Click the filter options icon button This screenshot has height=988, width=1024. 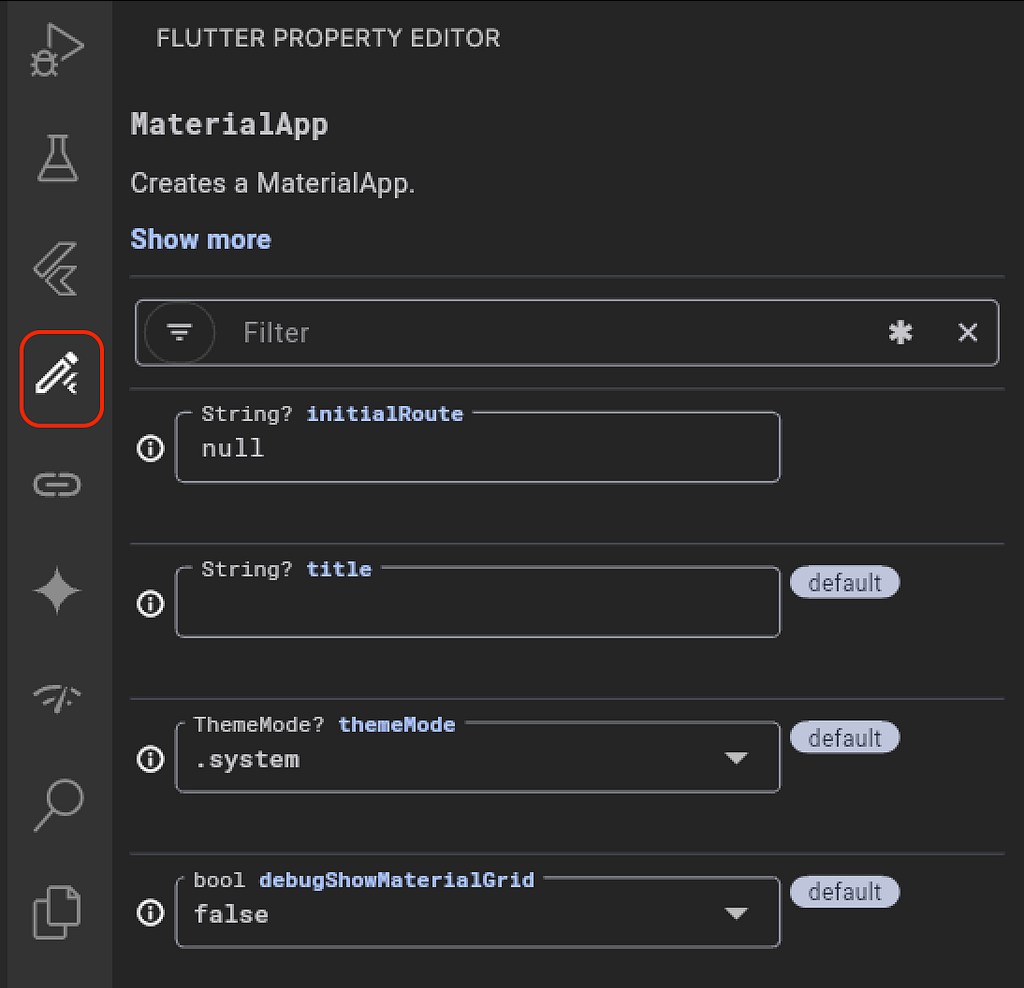pos(180,332)
